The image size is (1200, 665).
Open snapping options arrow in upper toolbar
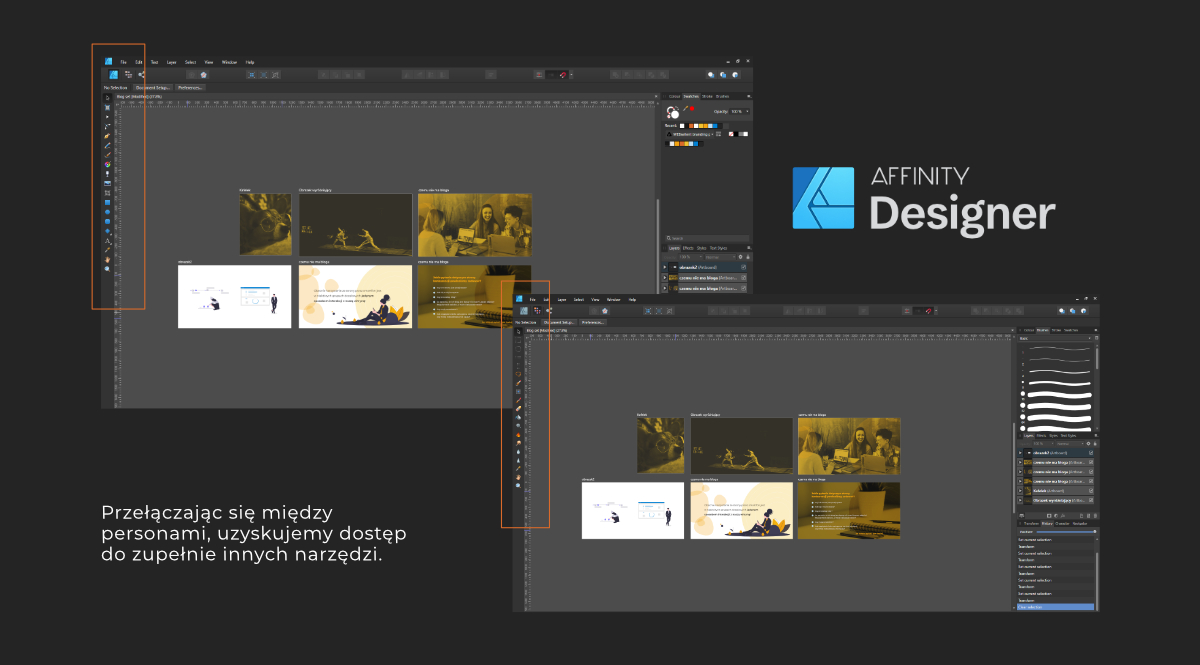pyautogui.click(x=571, y=74)
